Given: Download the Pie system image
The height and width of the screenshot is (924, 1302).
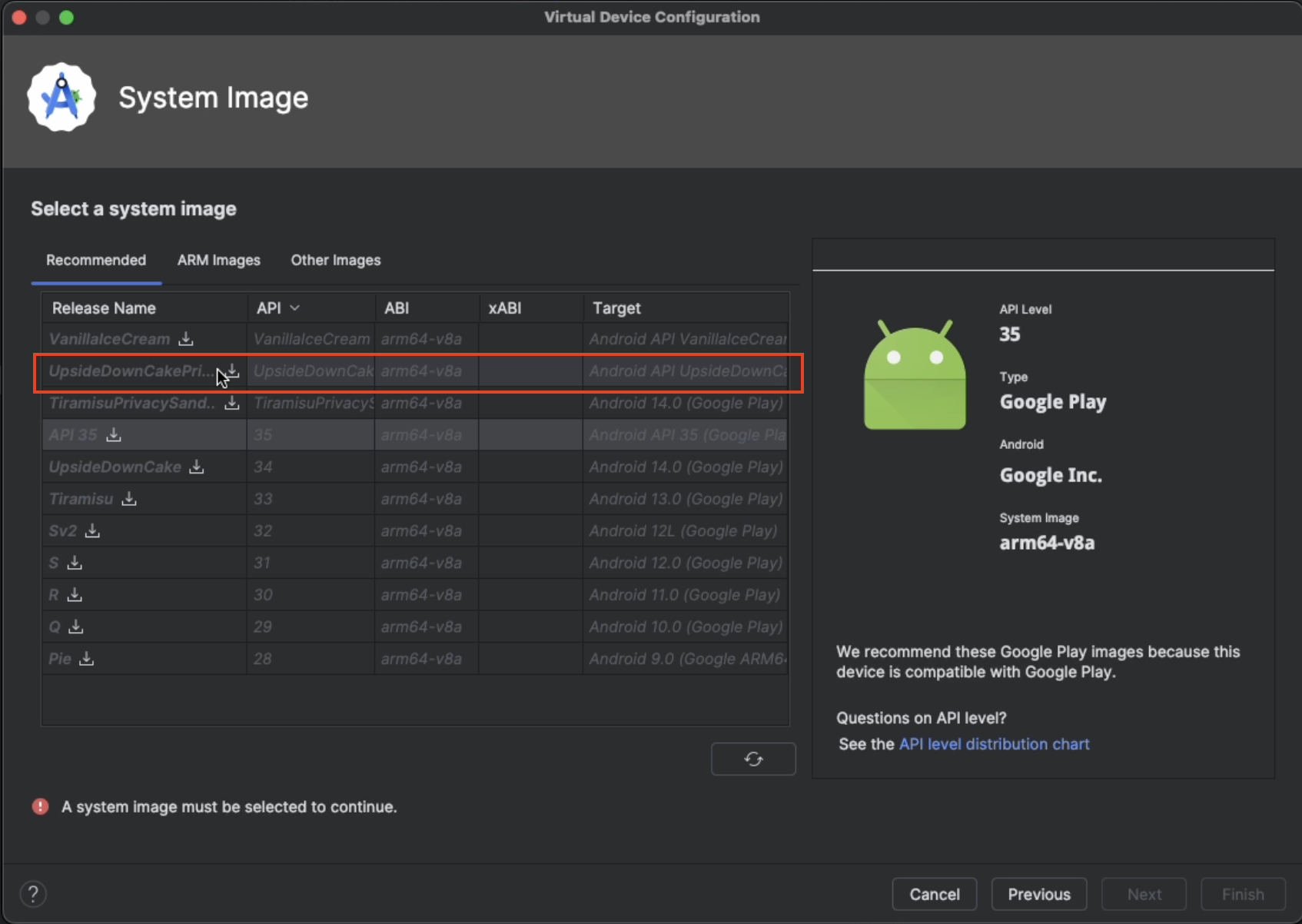Looking at the screenshot, I should coord(87,659).
